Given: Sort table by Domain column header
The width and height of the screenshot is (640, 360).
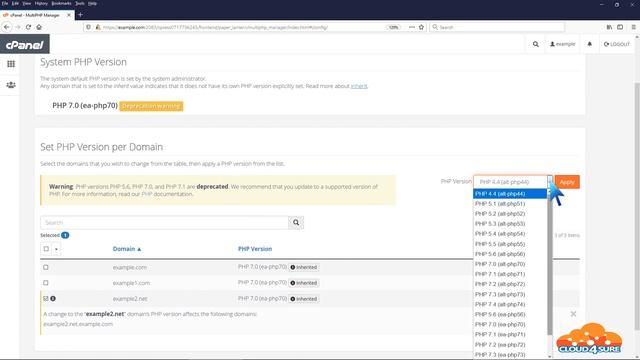Looking at the screenshot, I should [x=127, y=249].
